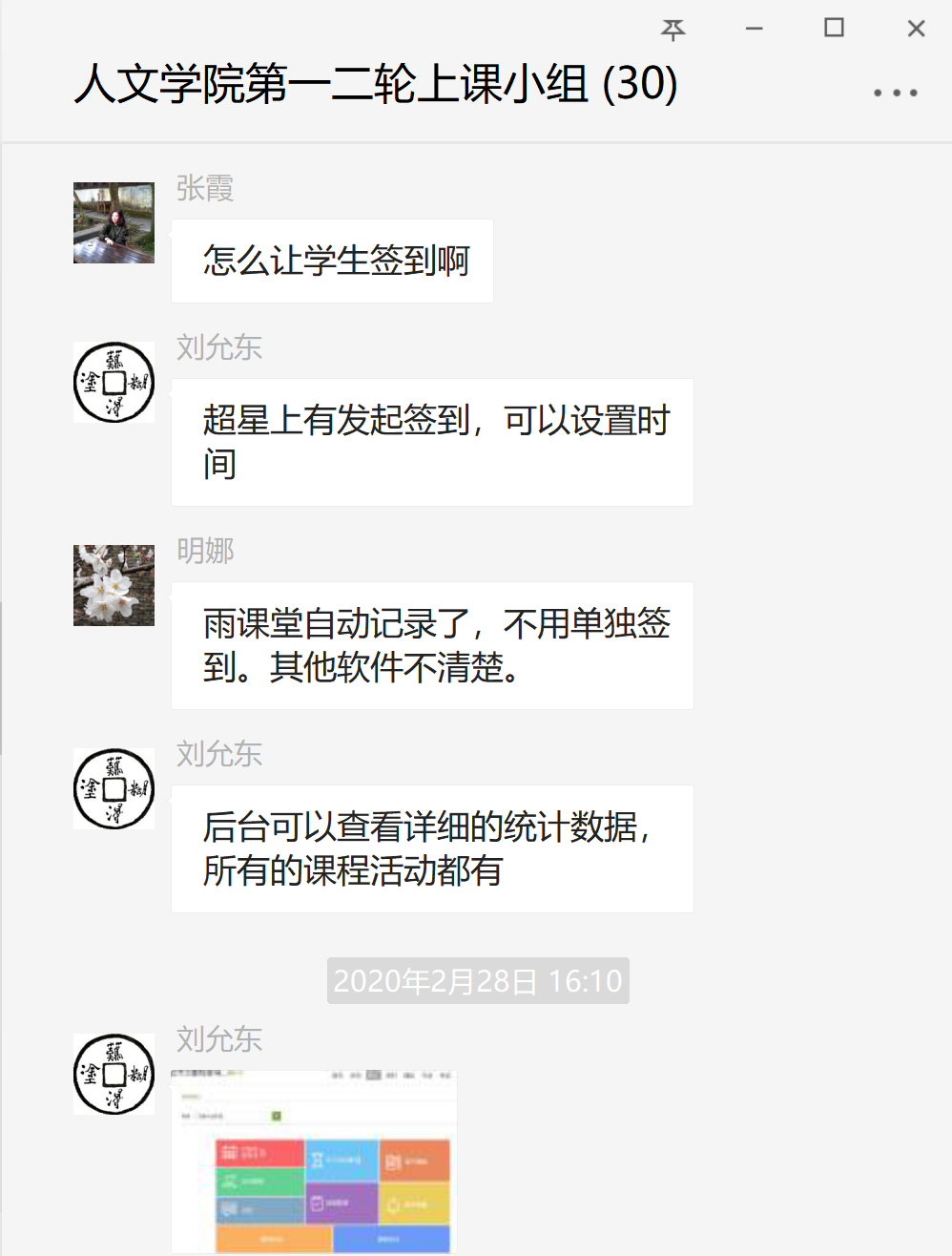Click group title 人文学院第一二轮上课小组
Viewport: 952px width, 1256px height.
[332, 84]
